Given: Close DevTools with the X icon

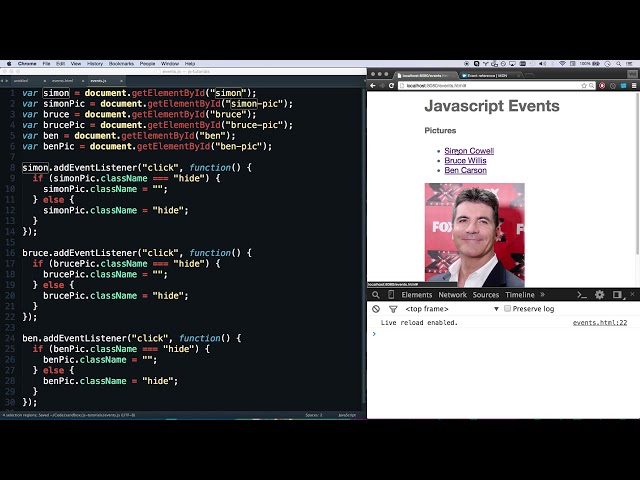Looking at the screenshot, I should 632,294.
